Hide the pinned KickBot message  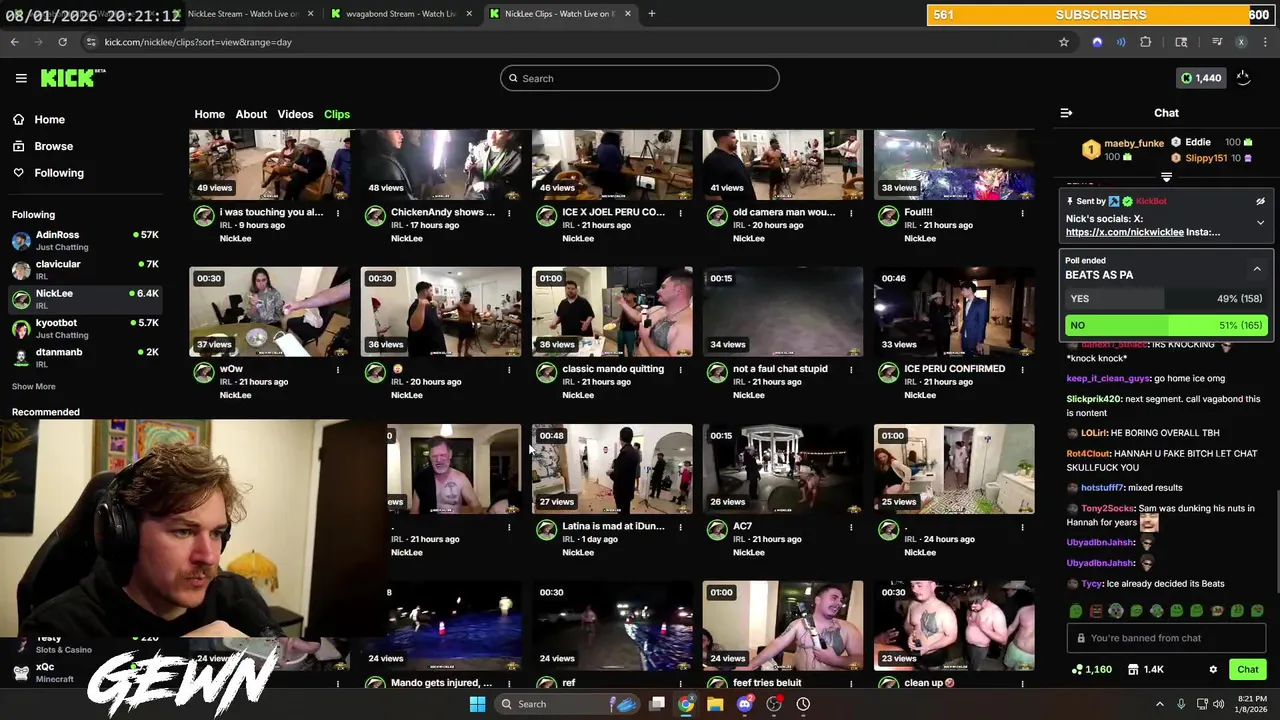[x=1260, y=201]
